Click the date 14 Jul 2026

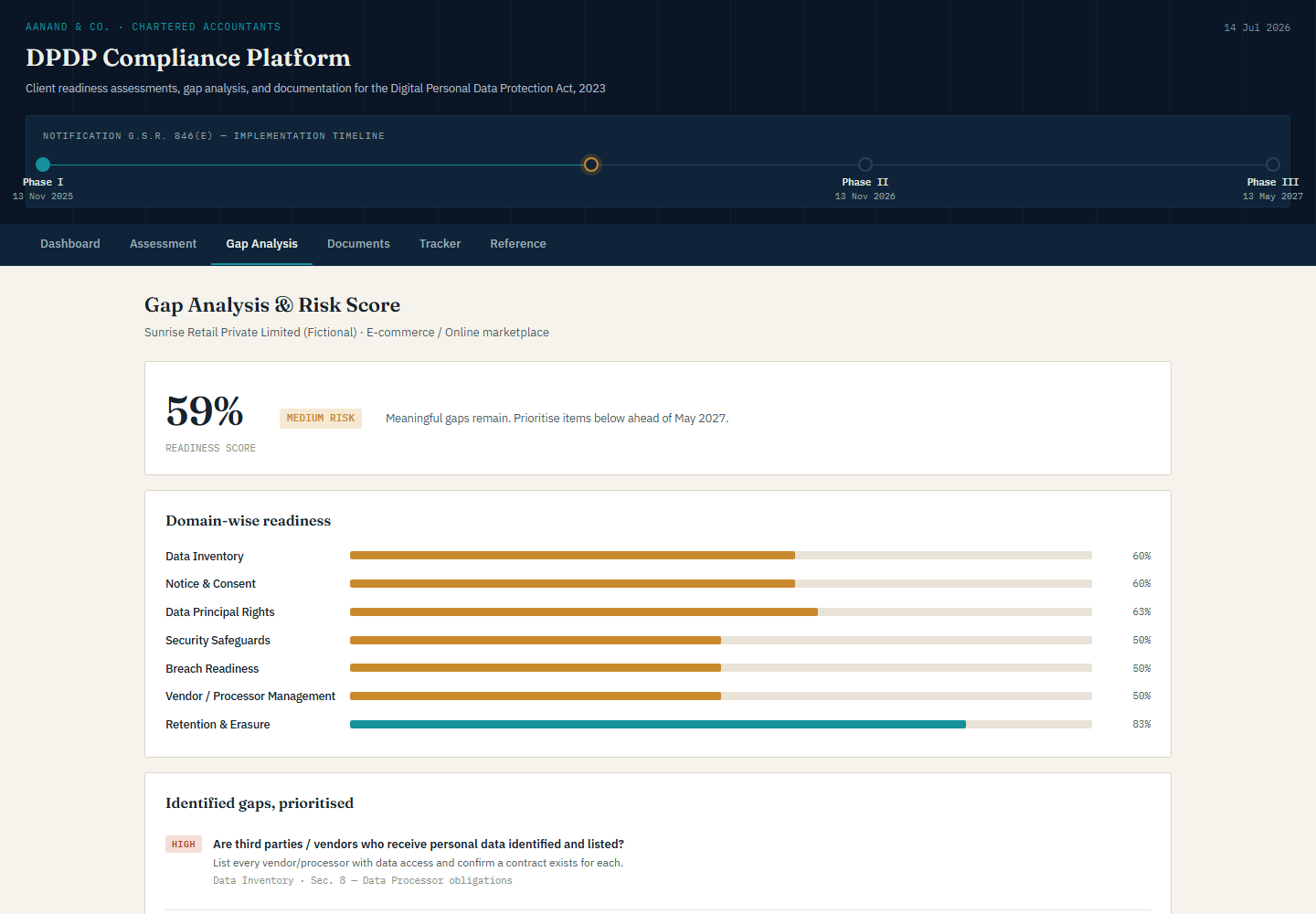(1258, 27)
